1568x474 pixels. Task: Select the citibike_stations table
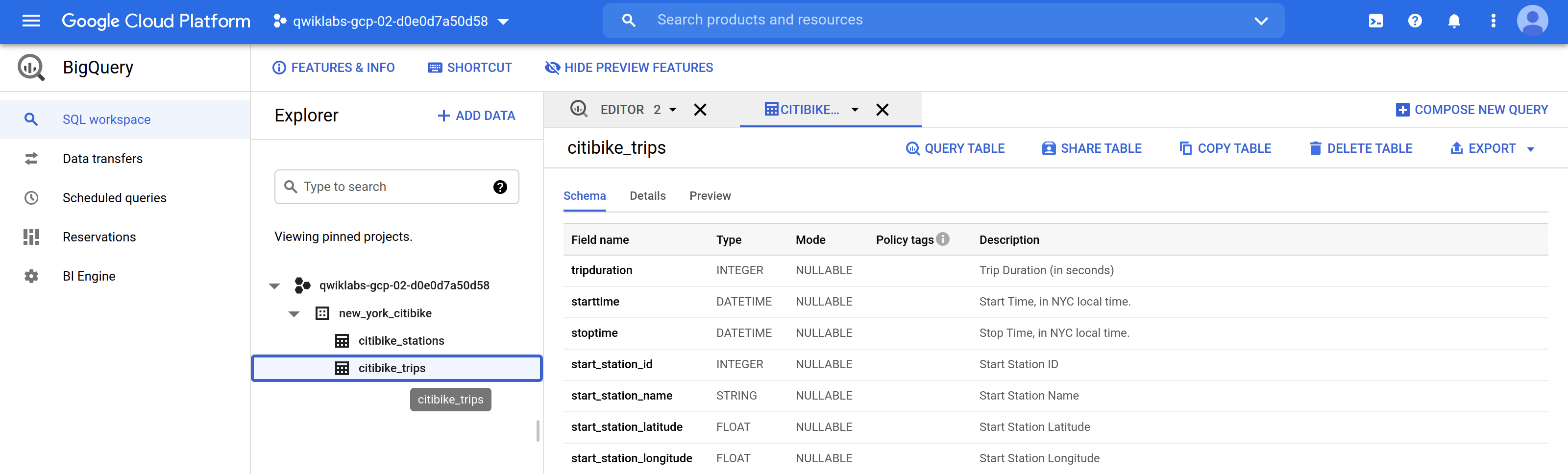pos(401,341)
